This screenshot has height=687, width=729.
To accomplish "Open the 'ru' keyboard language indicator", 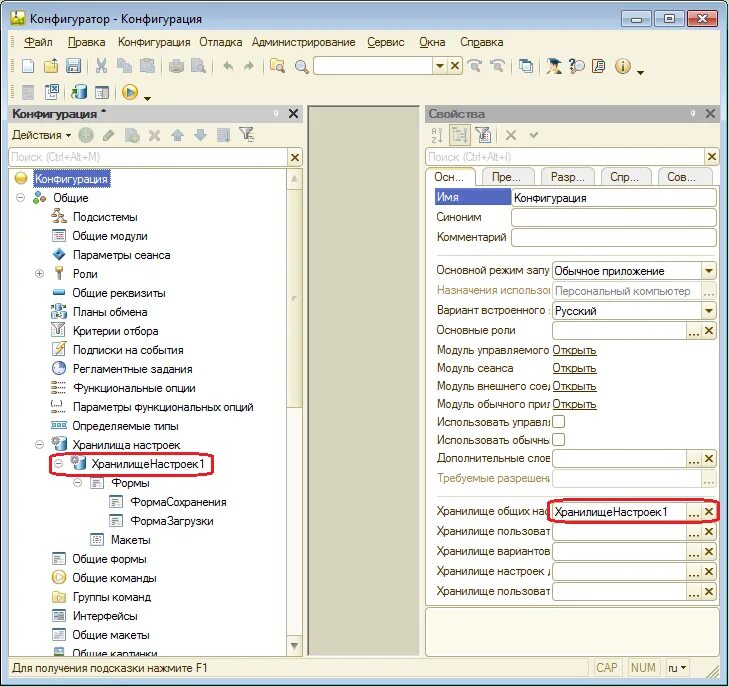I will tap(677, 668).
